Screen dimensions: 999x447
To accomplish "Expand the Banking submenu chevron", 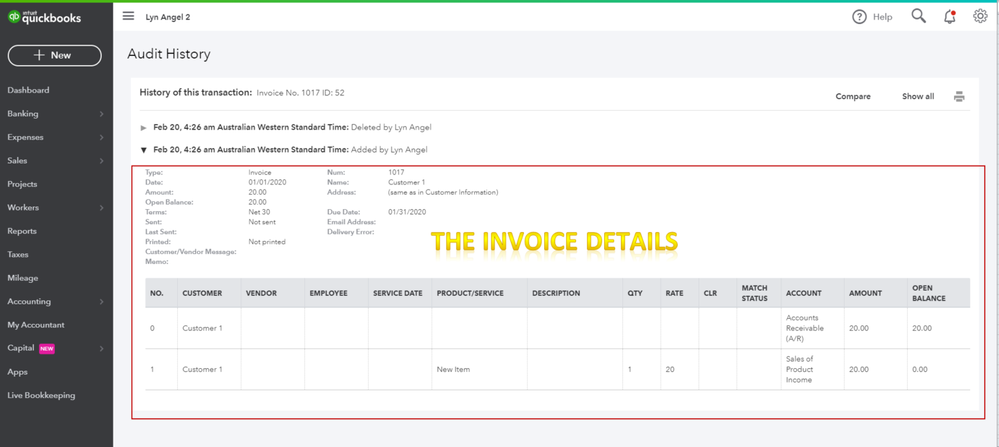I will click(x=101, y=114).
